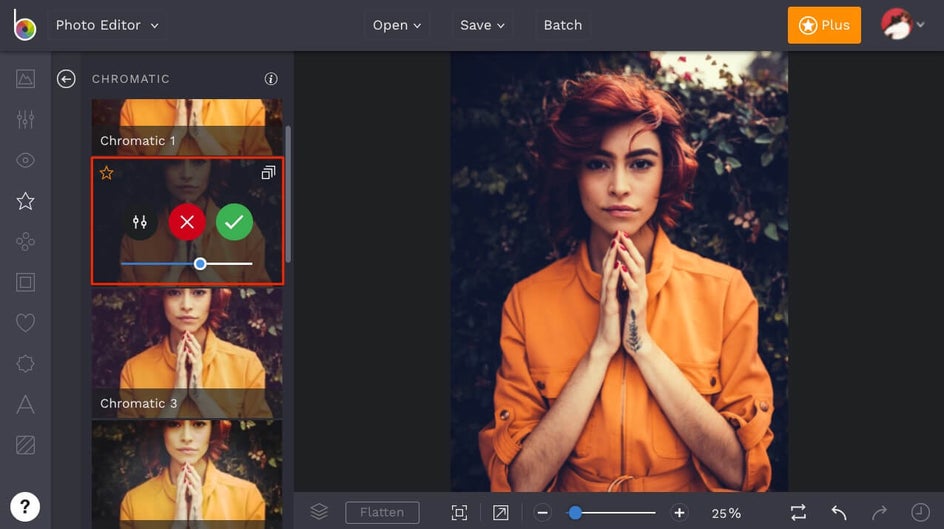Open the info icon for Chromatic
Screen dimensions: 944x529
pyautogui.click(x=271, y=79)
